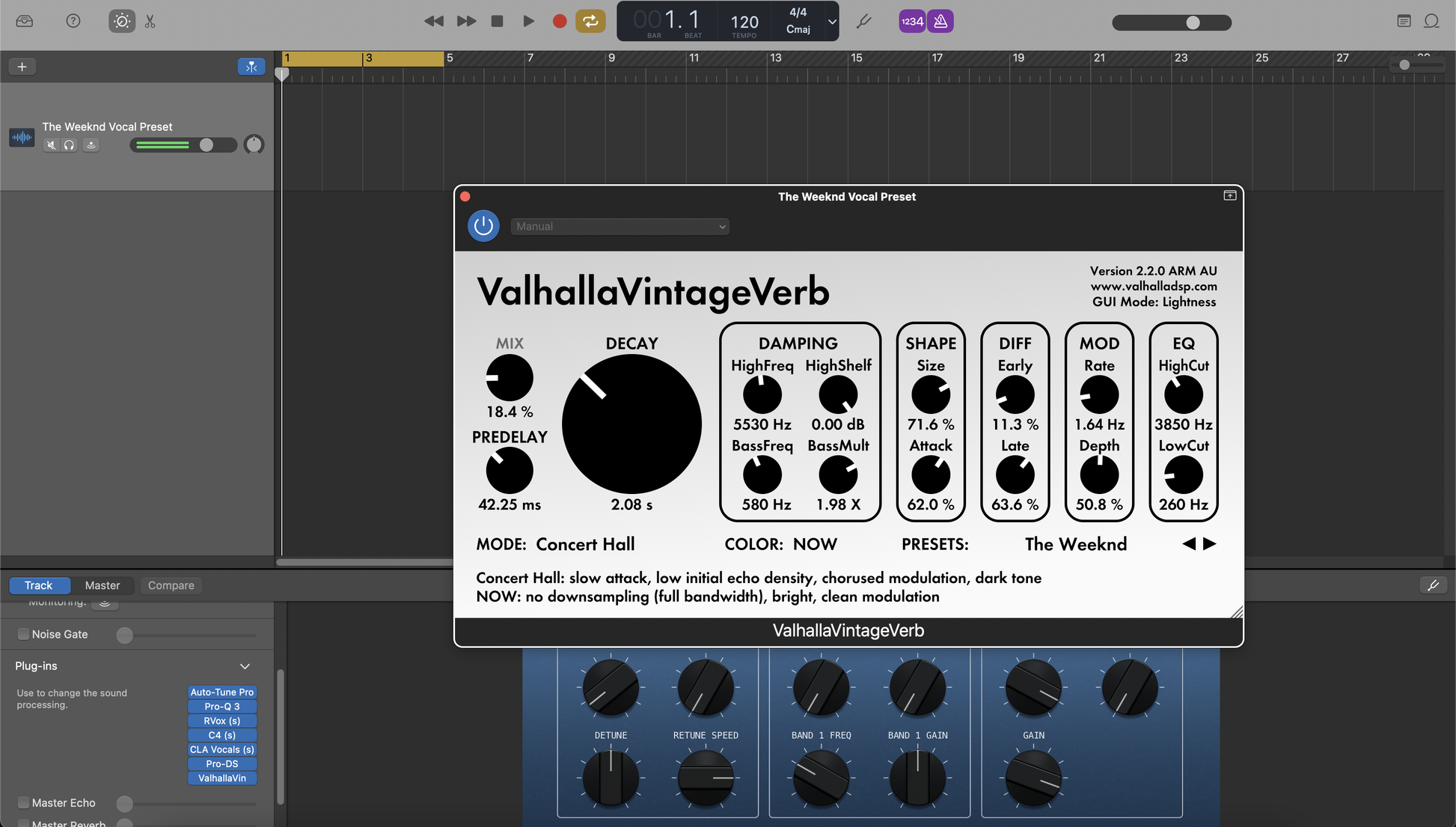This screenshot has width=1456, height=827.
Task: Collapse the Plug-ins section chevron
Action: coord(245,666)
